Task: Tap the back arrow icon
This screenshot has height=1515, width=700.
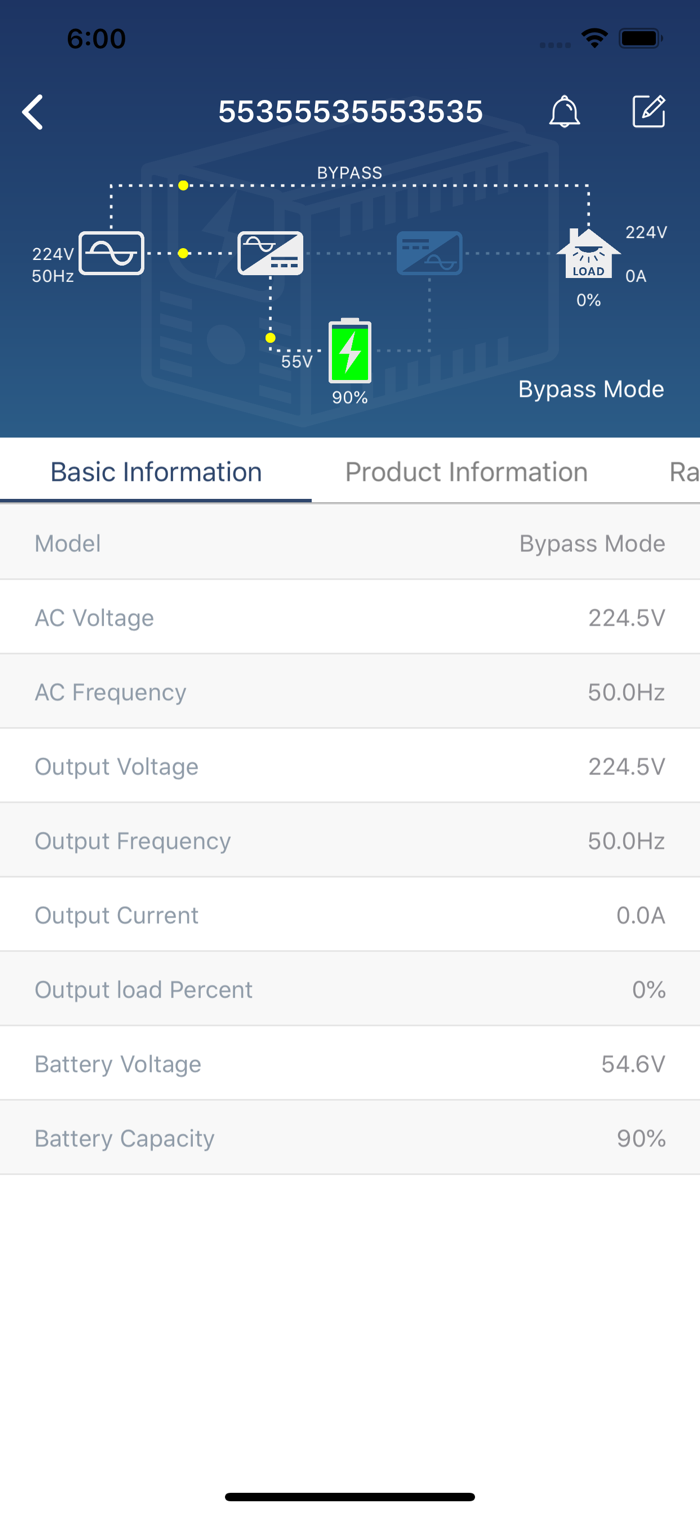Action: point(33,112)
